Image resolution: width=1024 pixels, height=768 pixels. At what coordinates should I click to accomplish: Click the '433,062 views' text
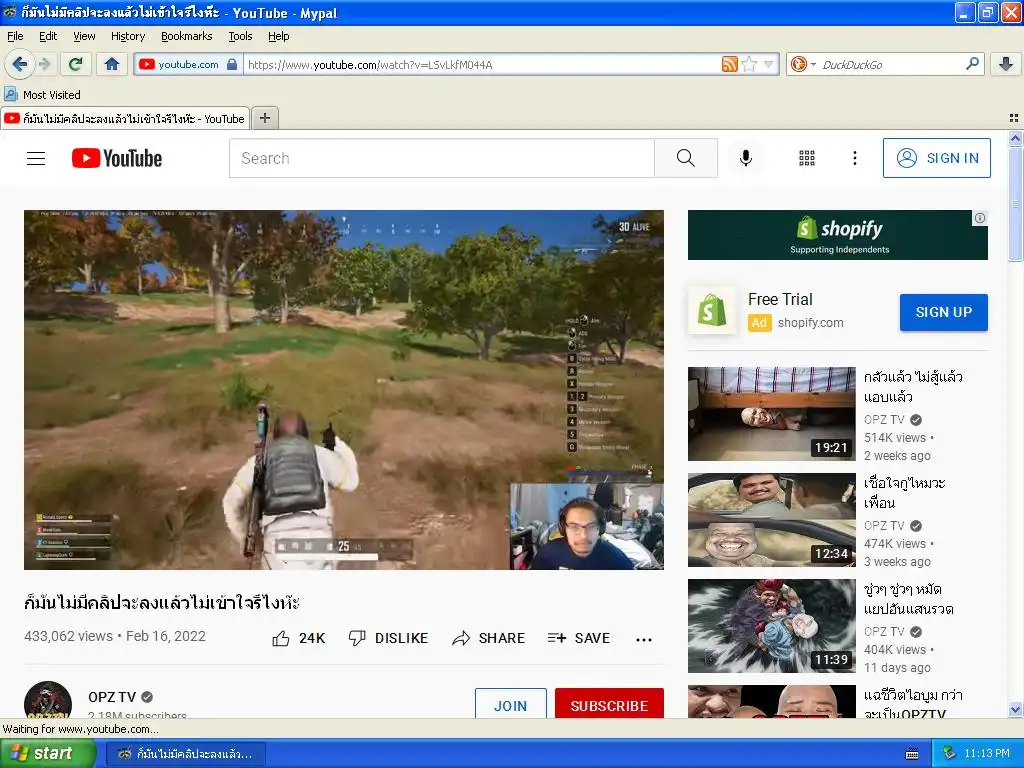69,636
